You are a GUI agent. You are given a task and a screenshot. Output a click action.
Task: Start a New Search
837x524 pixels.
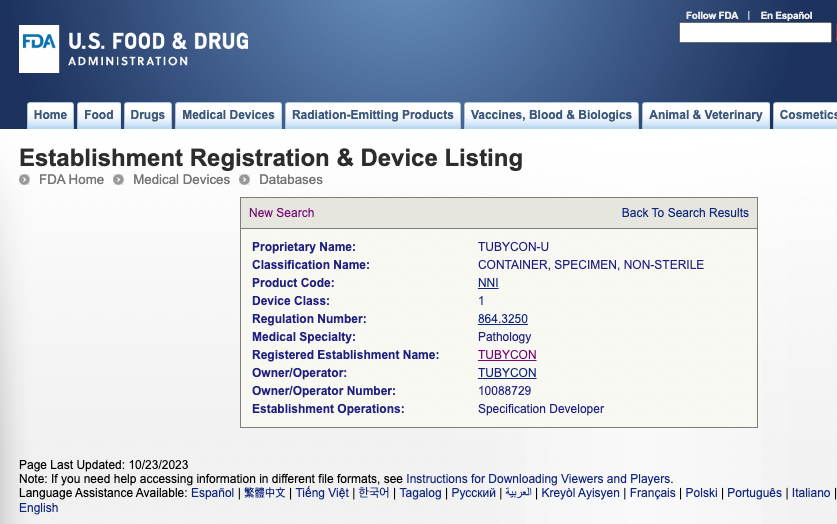[281, 213]
